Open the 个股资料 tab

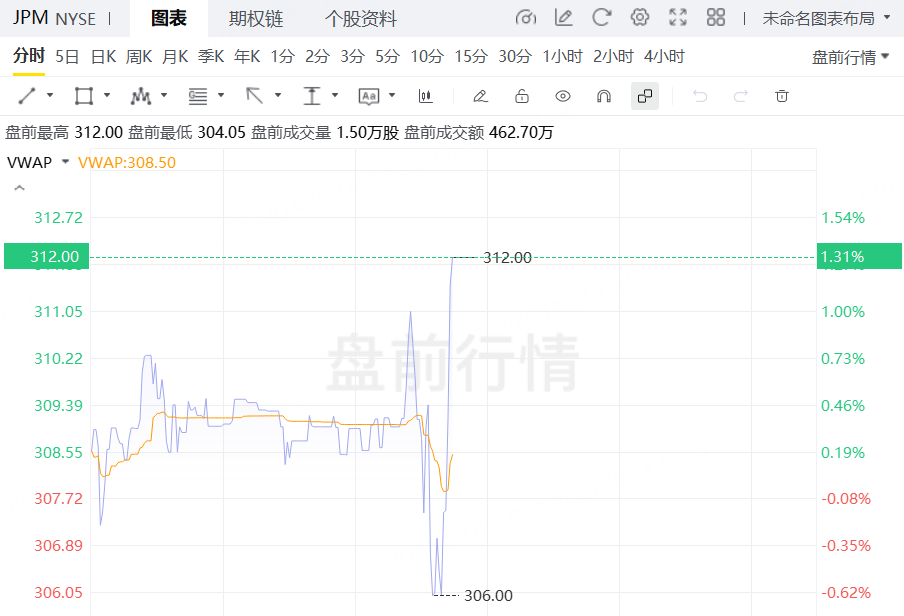coord(361,19)
